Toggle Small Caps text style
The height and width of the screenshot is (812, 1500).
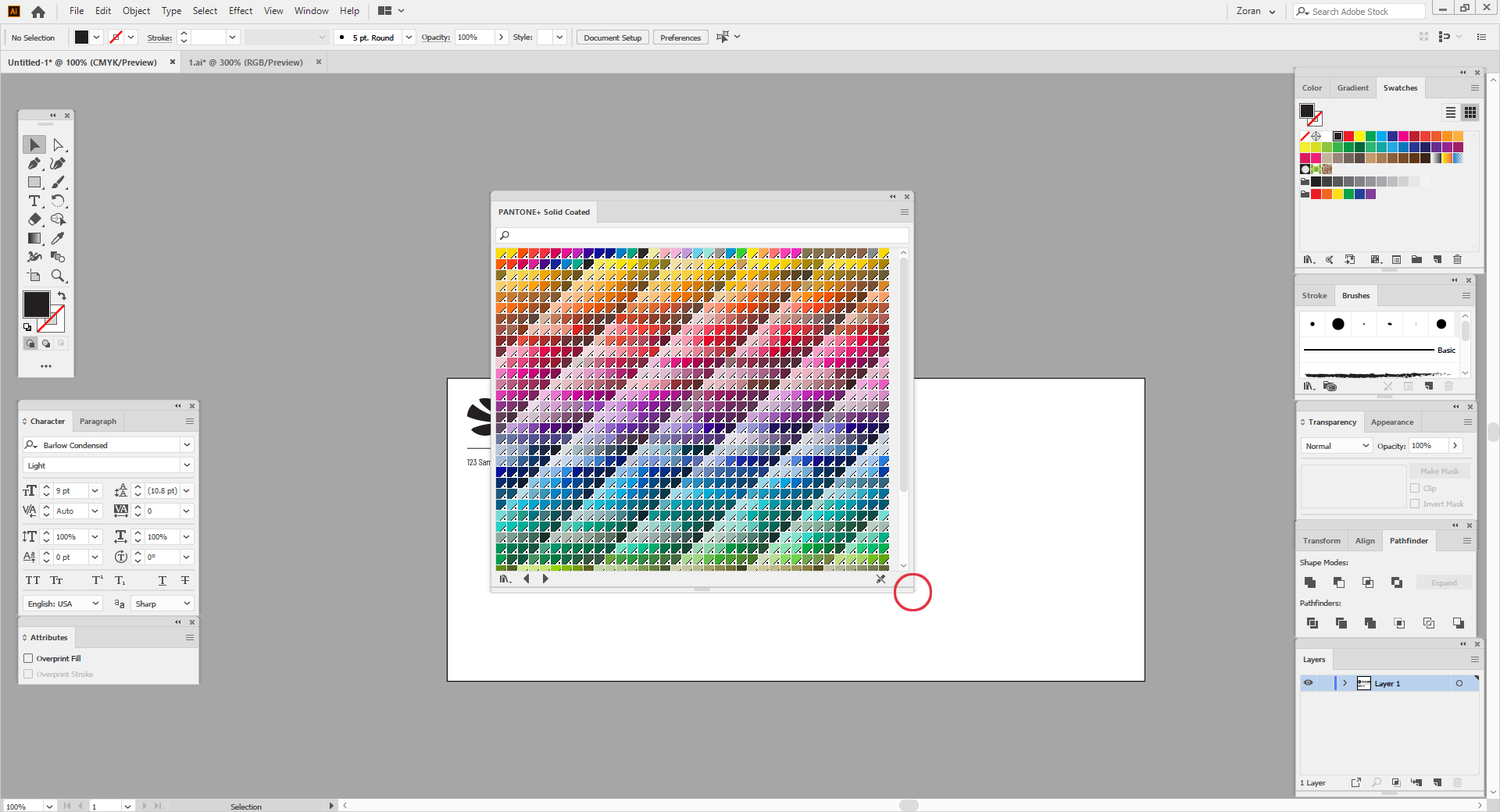click(x=56, y=580)
